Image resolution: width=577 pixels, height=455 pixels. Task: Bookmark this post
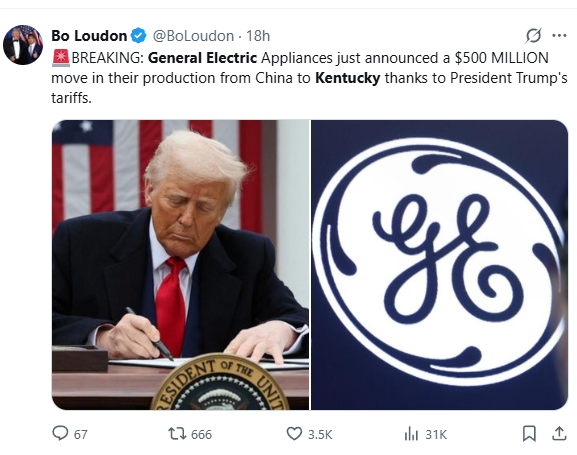point(529,434)
